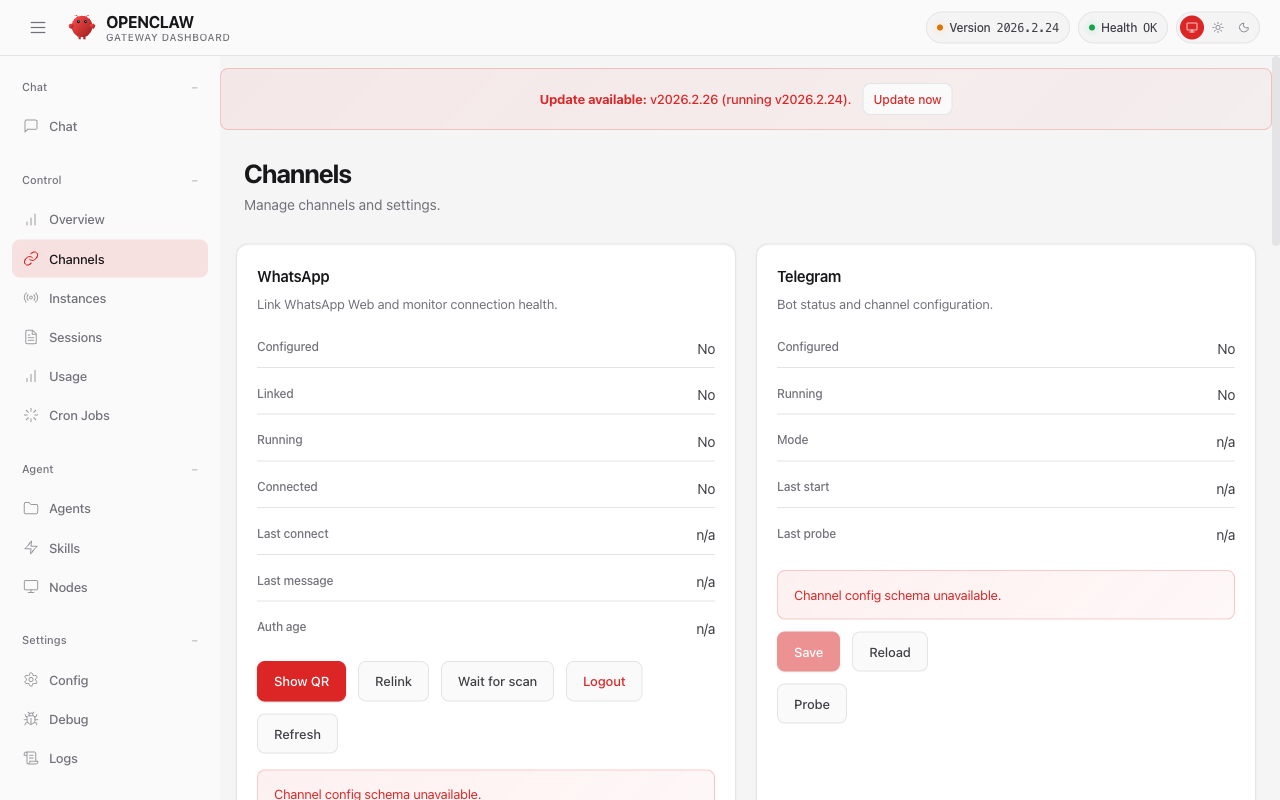Click the Overview bar chart icon
1280x800 pixels.
click(31, 219)
